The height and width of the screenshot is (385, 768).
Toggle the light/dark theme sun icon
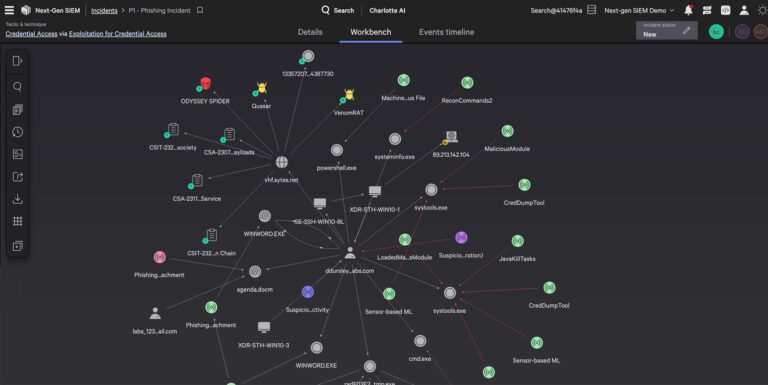762,10
